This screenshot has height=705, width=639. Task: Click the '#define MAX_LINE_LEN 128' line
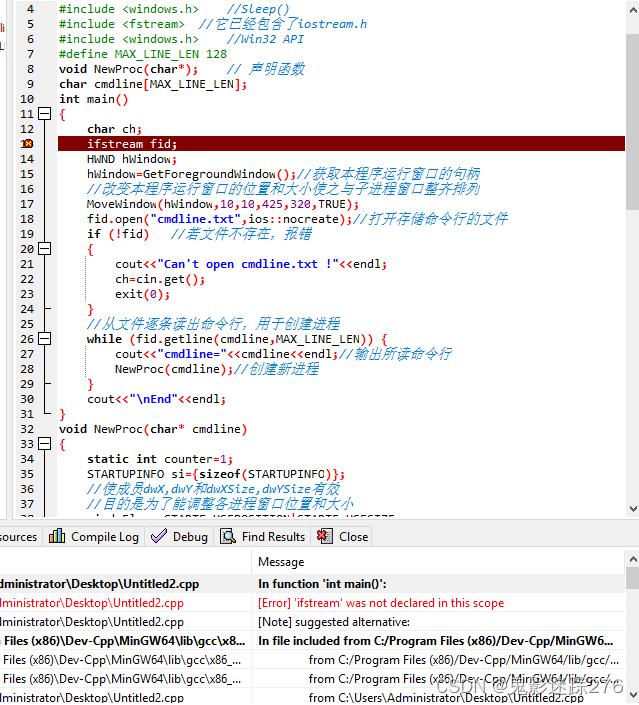pyautogui.click(x=143, y=54)
